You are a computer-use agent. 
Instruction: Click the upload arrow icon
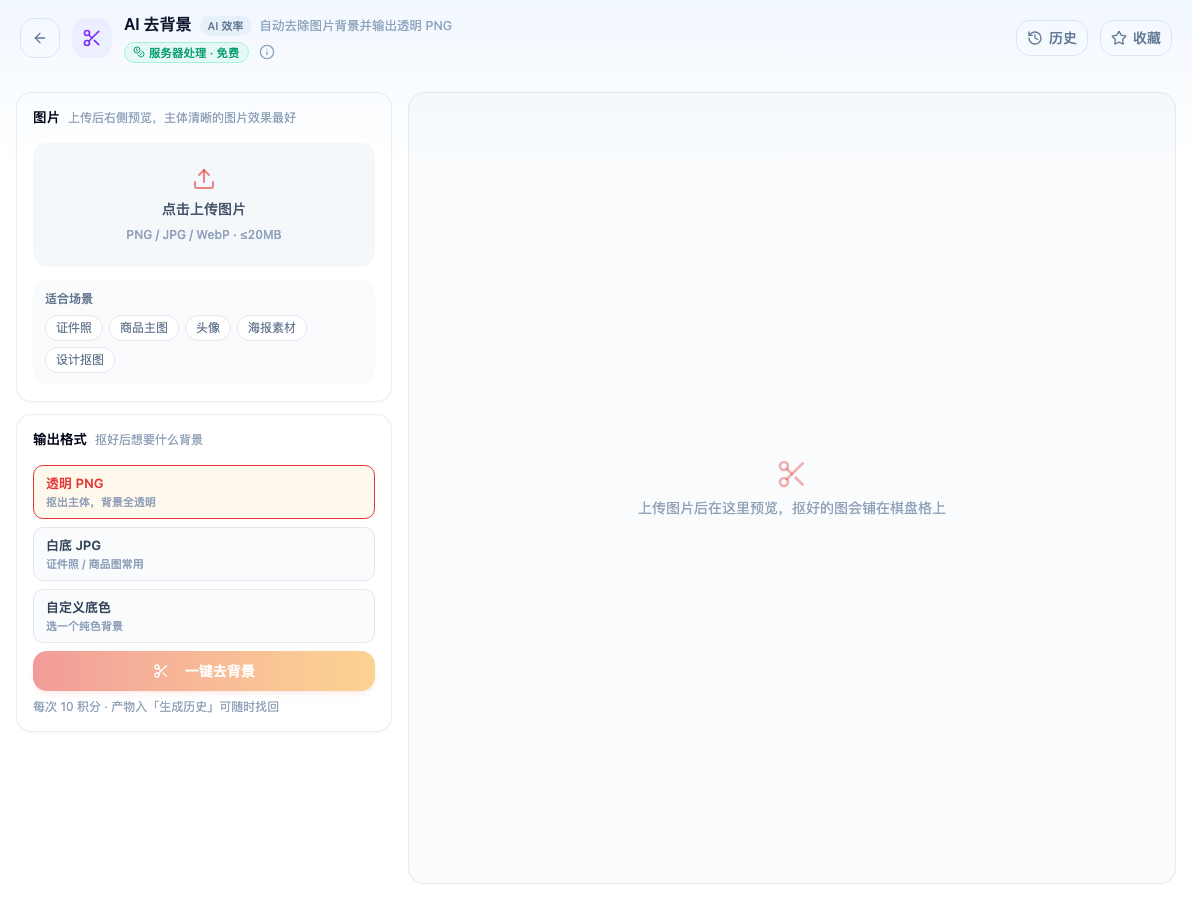tap(204, 179)
